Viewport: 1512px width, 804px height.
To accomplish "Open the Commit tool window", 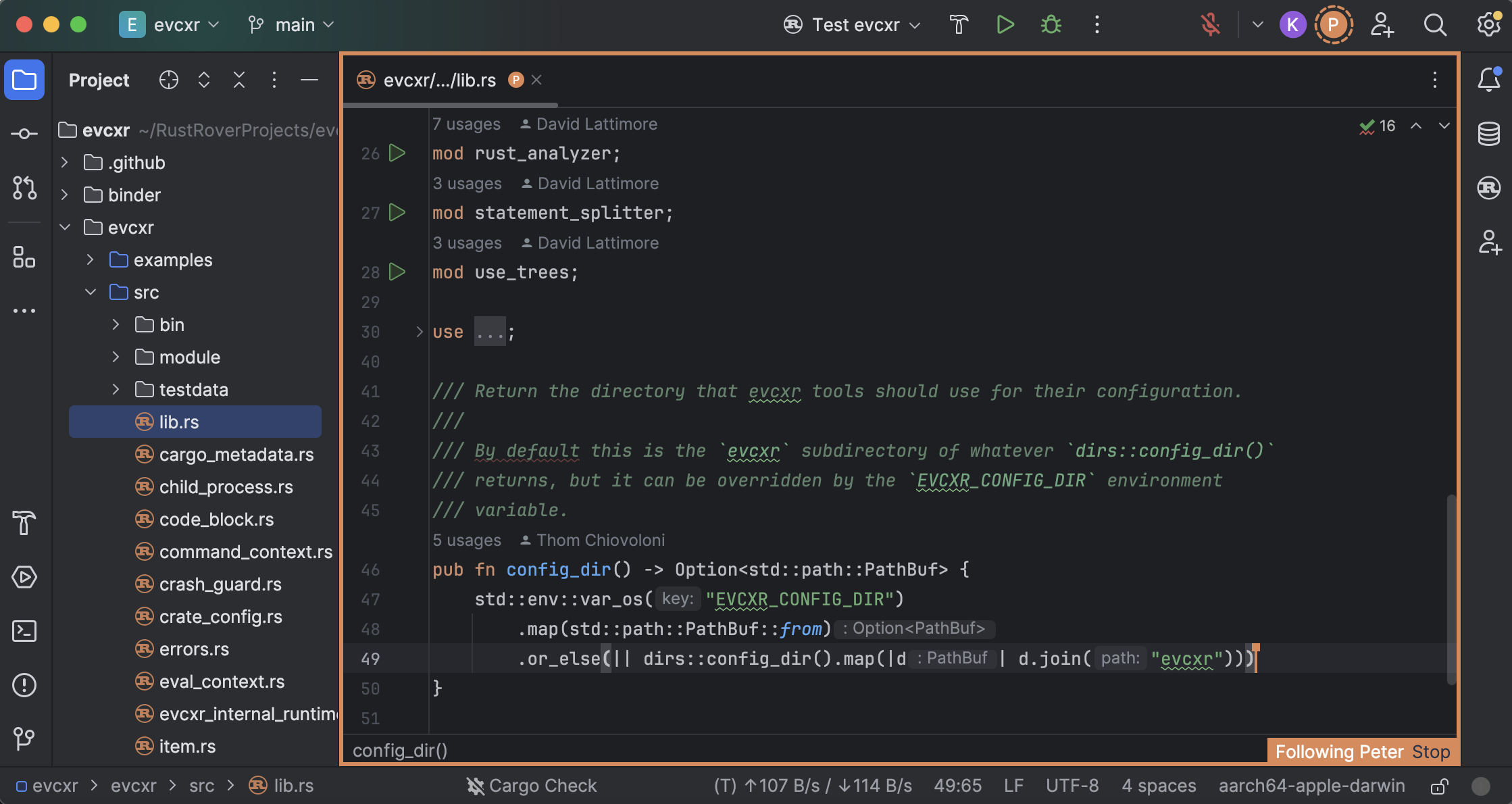I will click(24, 134).
